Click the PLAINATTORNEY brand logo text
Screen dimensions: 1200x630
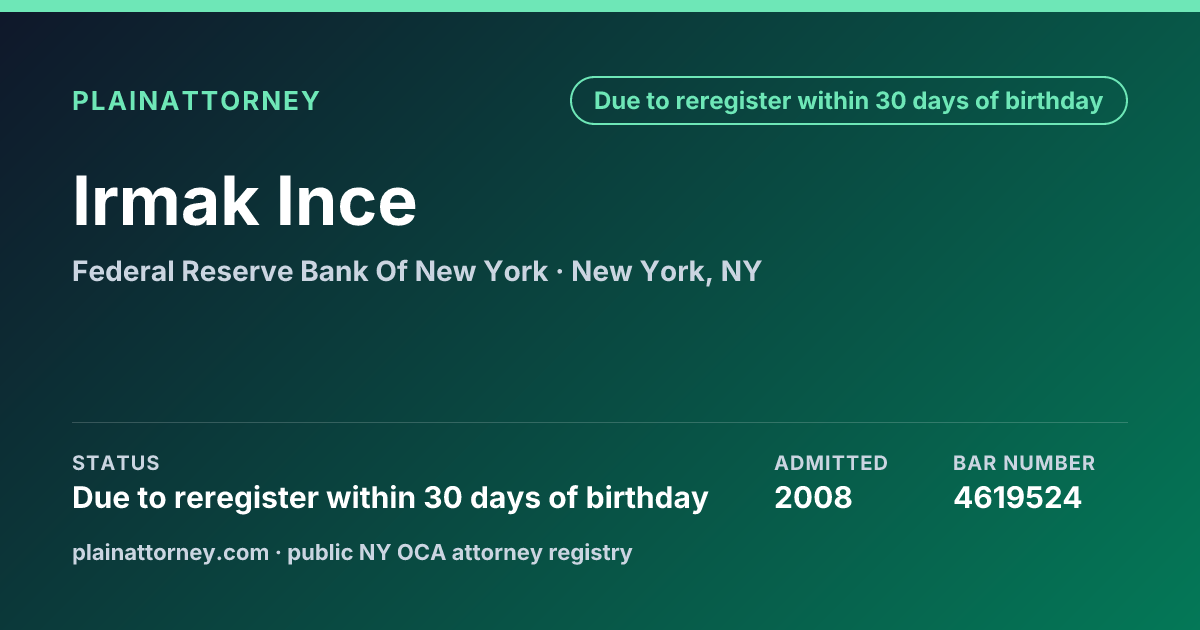(x=196, y=101)
